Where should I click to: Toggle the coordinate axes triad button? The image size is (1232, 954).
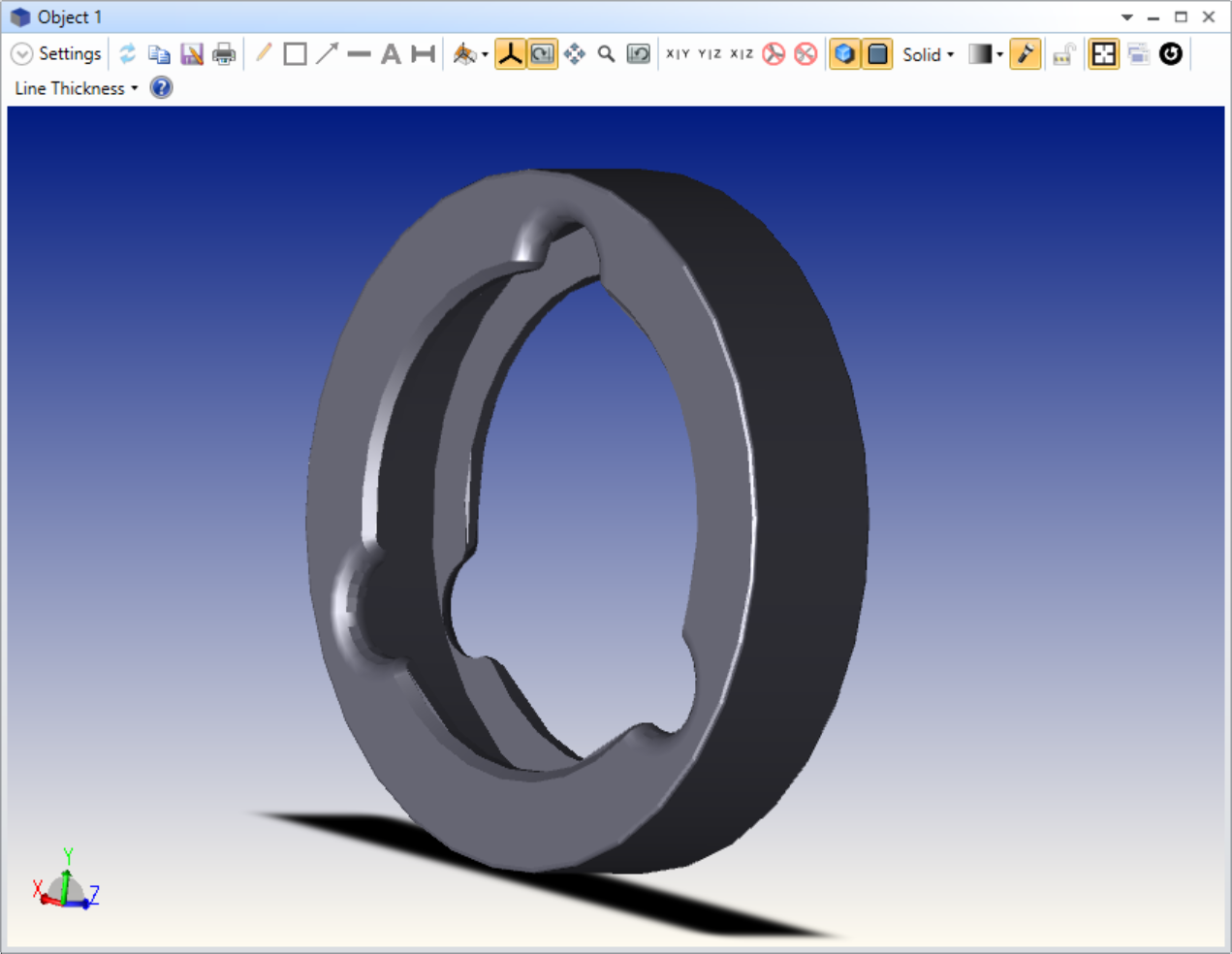tap(510, 54)
